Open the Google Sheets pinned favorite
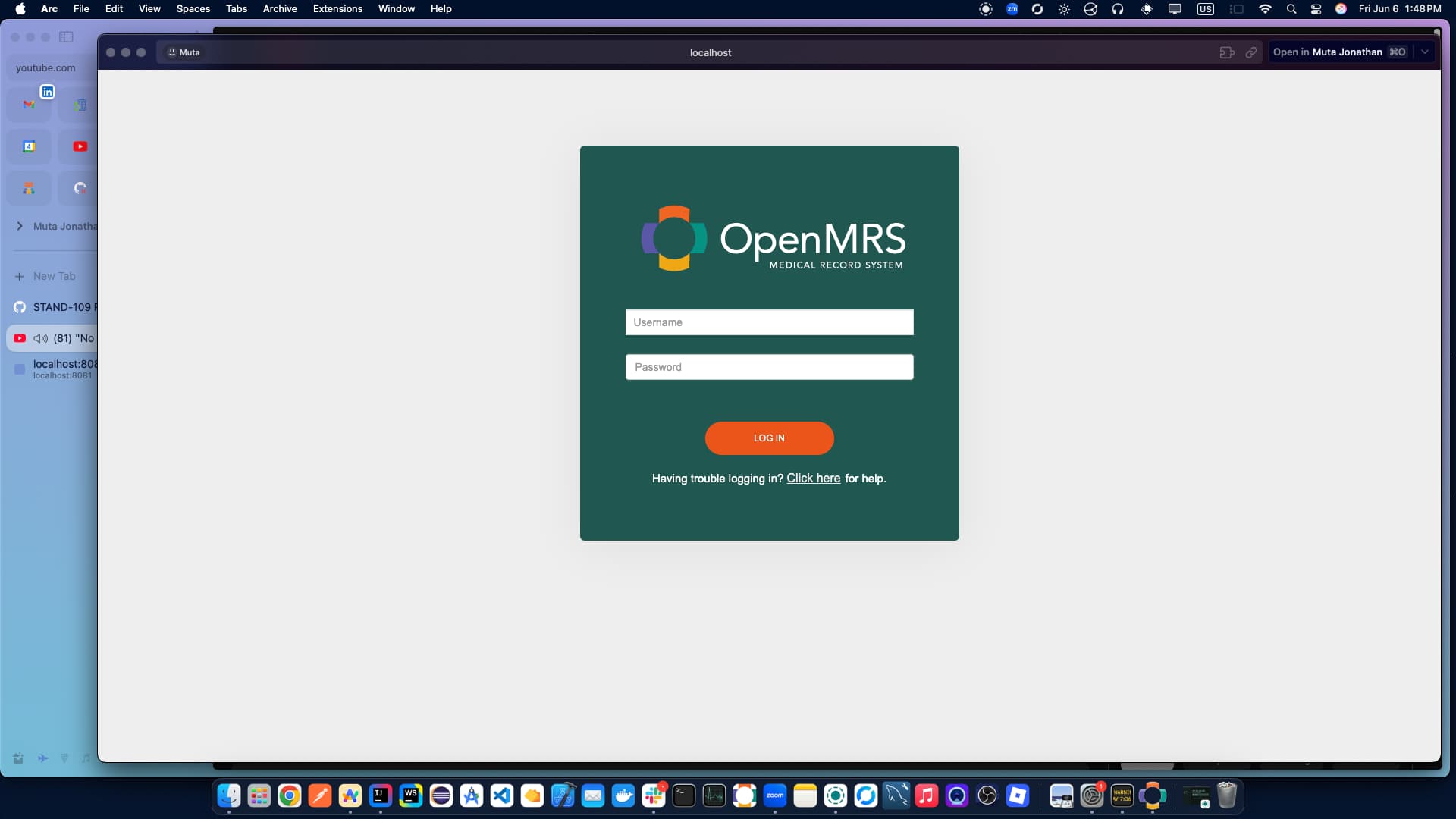 (80, 105)
